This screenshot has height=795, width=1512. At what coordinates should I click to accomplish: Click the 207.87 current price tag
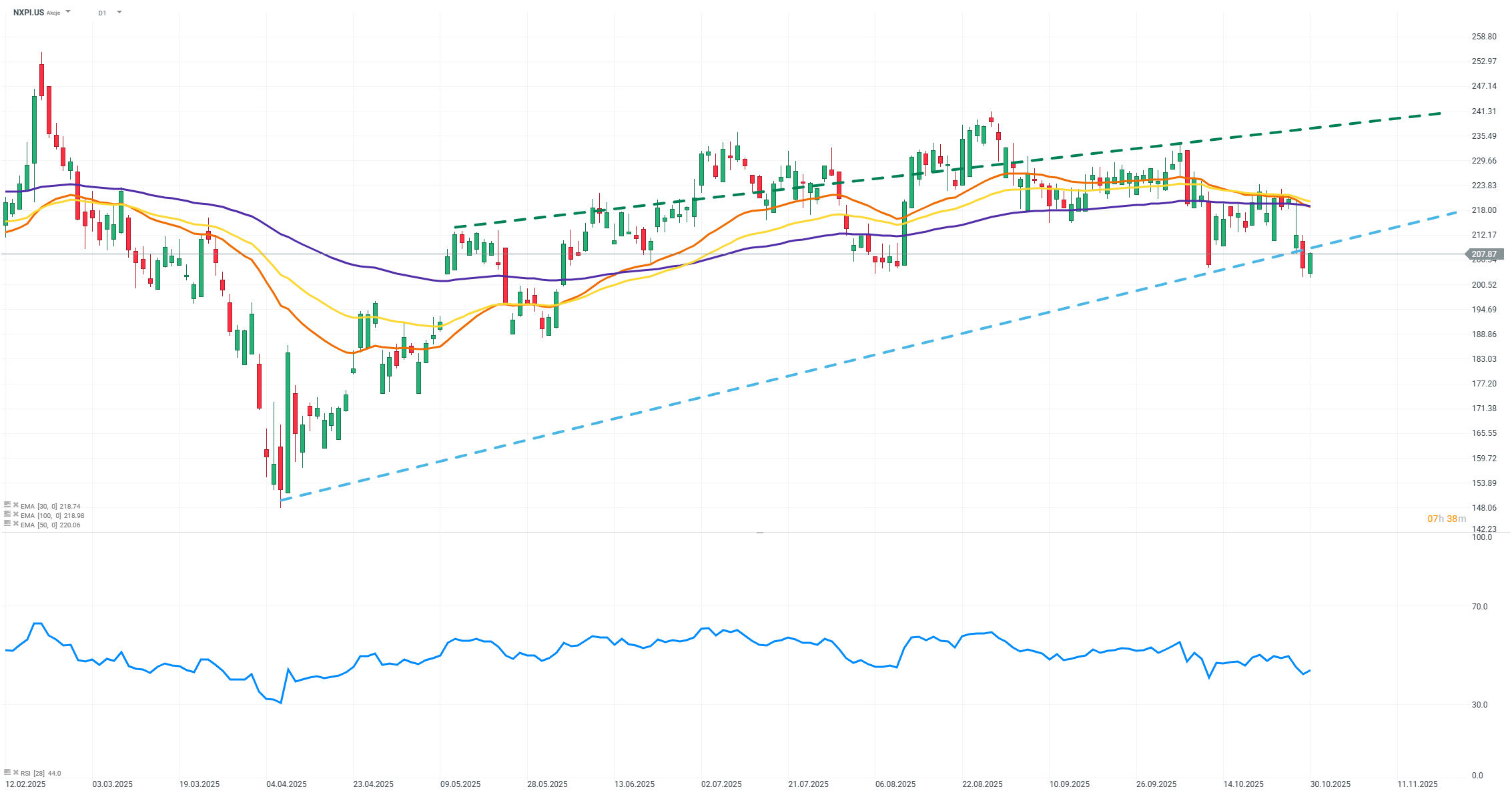tap(1483, 254)
